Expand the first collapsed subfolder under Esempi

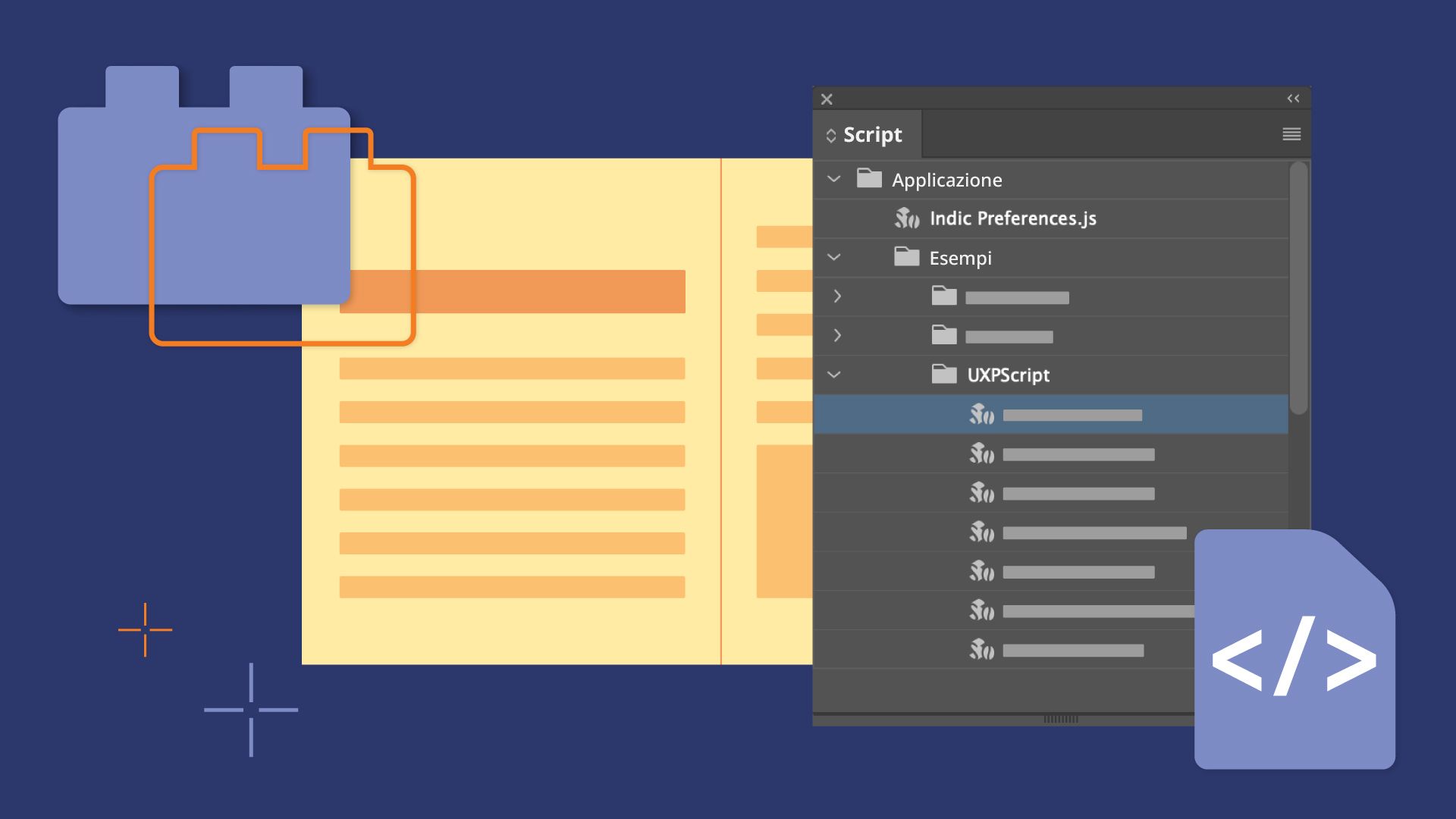click(x=837, y=297)
